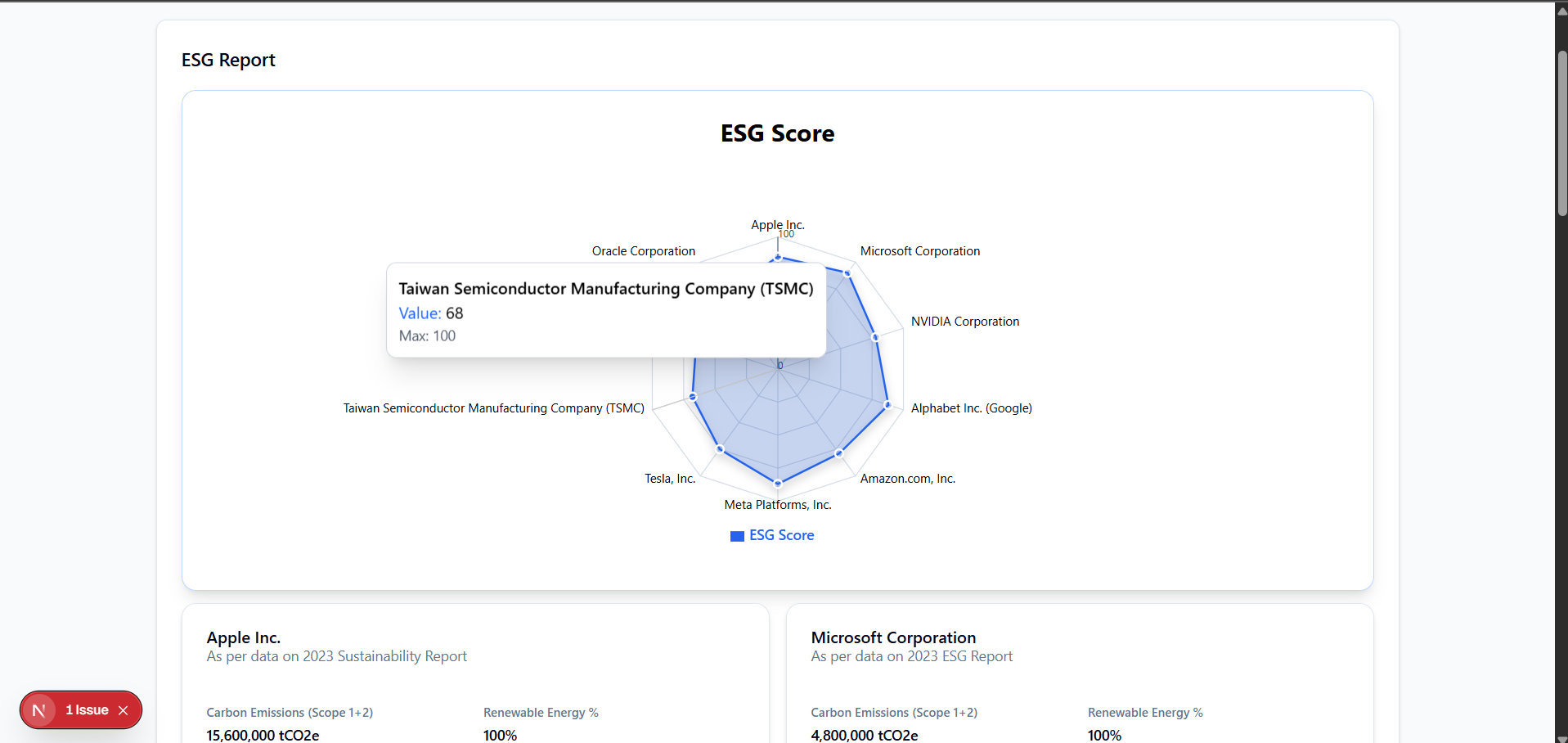Select the NVIDIA data point on radar chart
Screen dimensions: 1568x743
[x=875, y=337]
